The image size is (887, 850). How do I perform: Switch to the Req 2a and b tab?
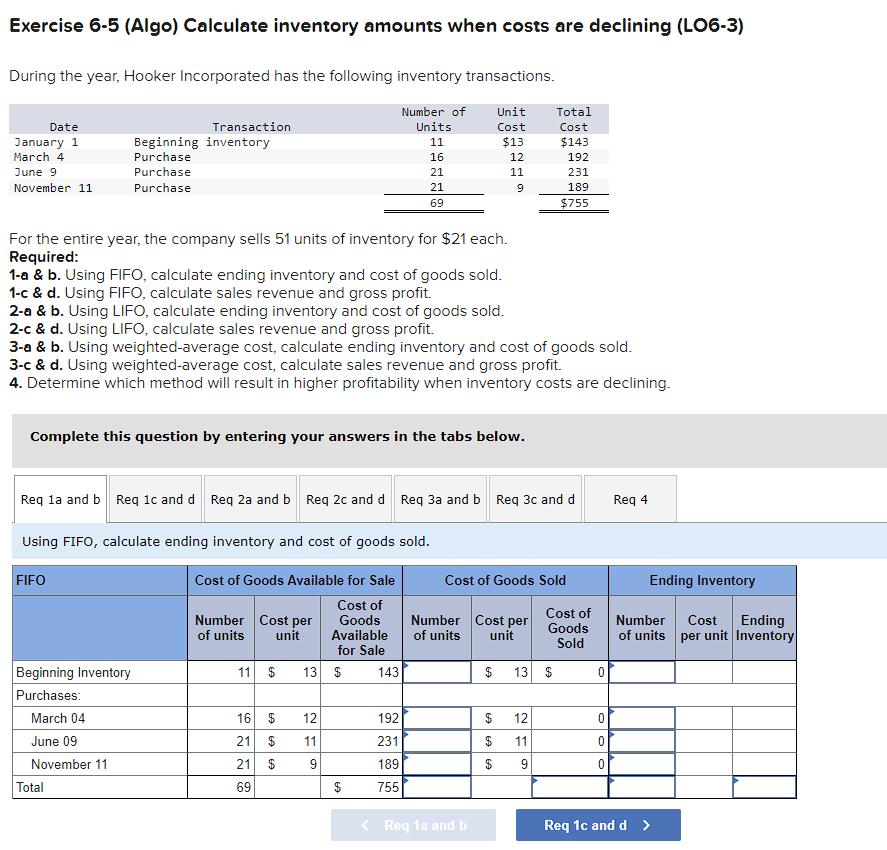[x=250, y=499]
